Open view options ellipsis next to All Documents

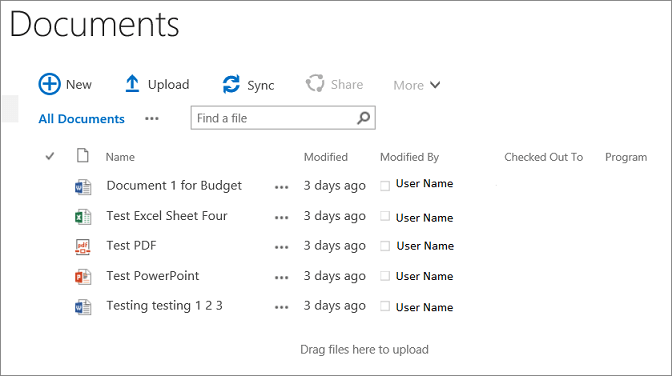pyautogui.click(x=152, y=119)
